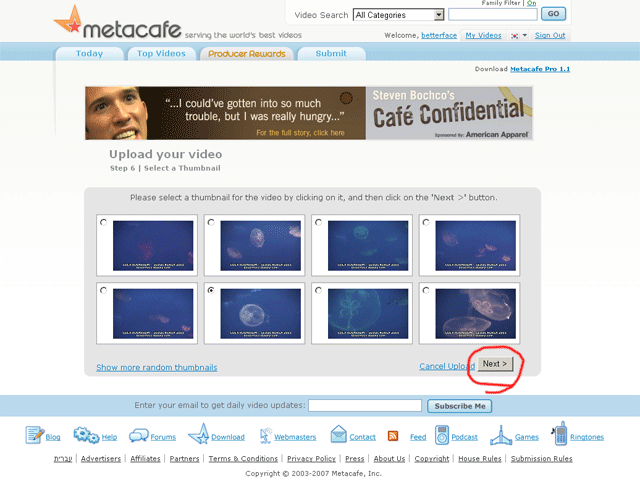The height and width of the screenshot is (480, 640).
Task: Open the Press footer link
Action: click(355, 459)
